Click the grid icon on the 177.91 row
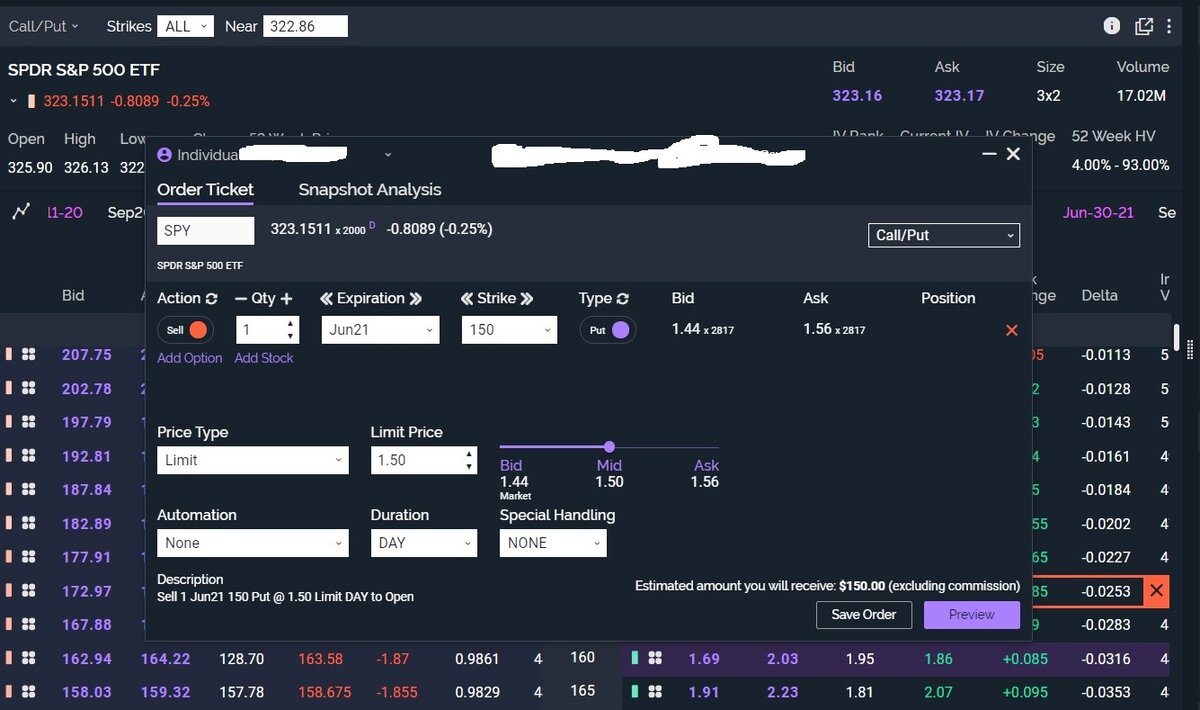Viewport: 1200px width, 710px height. click(29, 557)
